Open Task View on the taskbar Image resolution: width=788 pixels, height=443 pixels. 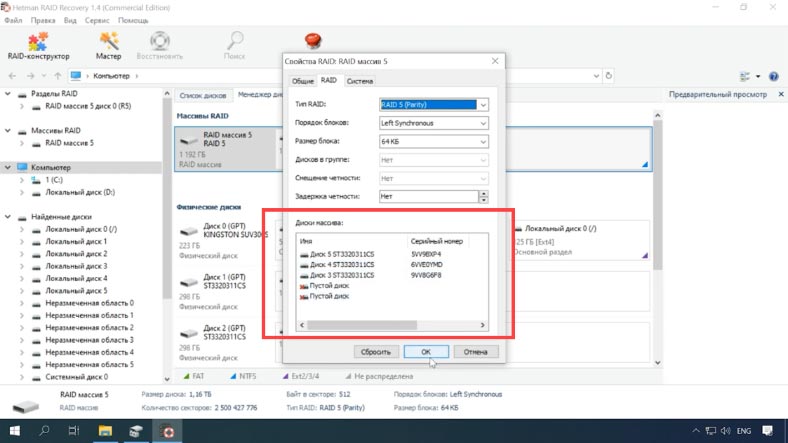(74, 431)
